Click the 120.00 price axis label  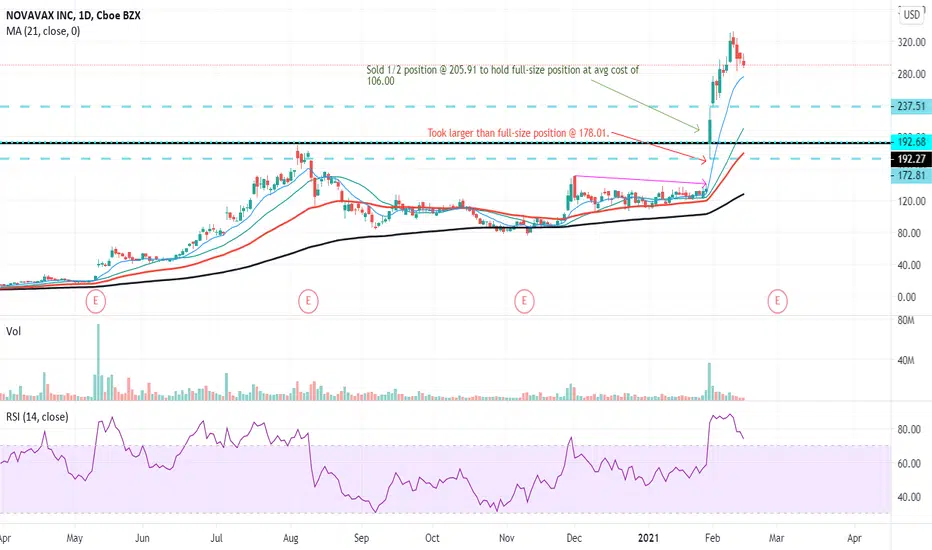912,201
